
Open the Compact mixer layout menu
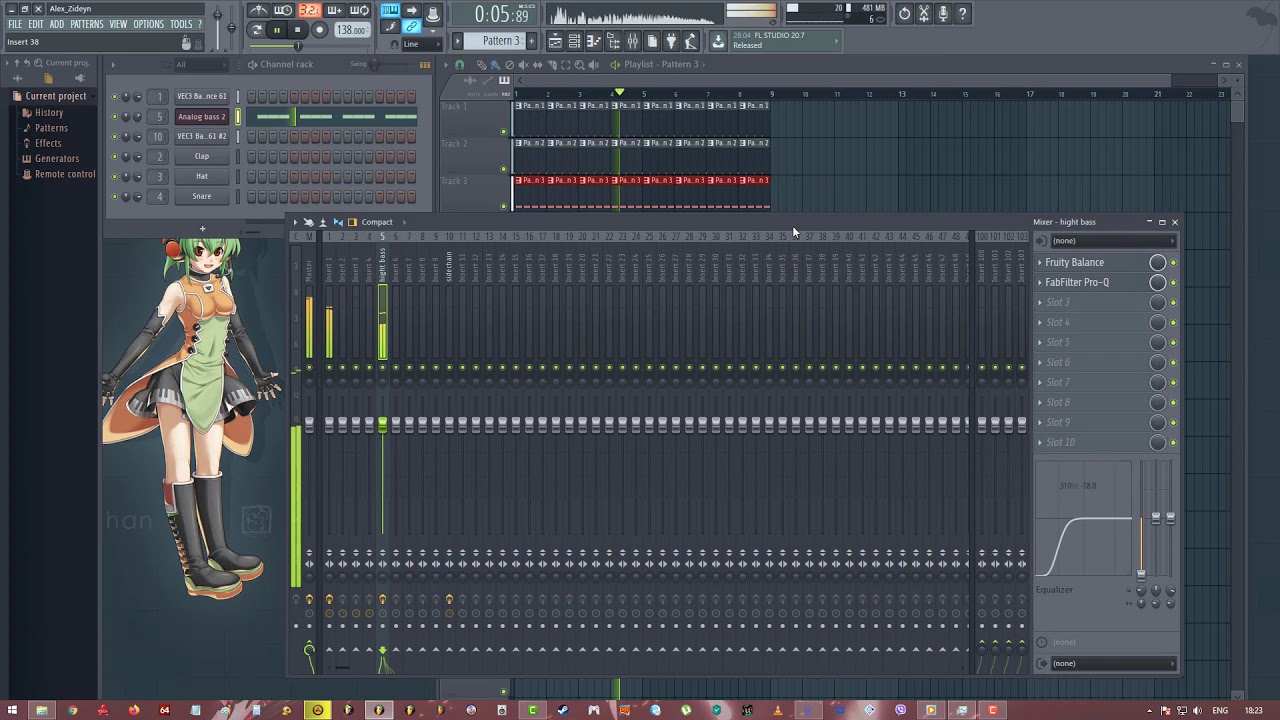[x=376, y=222]
